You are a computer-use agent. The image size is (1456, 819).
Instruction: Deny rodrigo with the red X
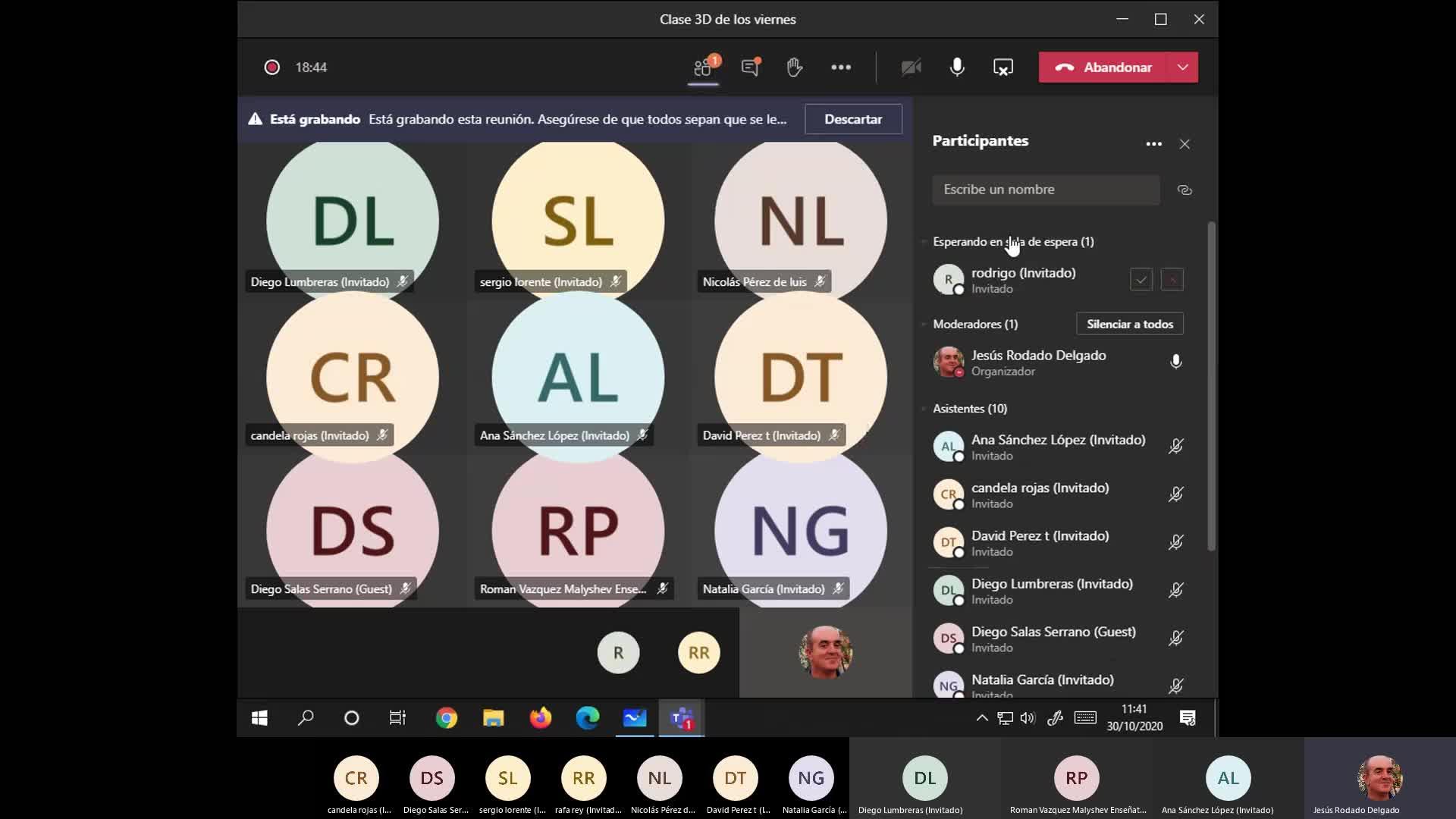pyautogui.click(x=1172, y=280)
